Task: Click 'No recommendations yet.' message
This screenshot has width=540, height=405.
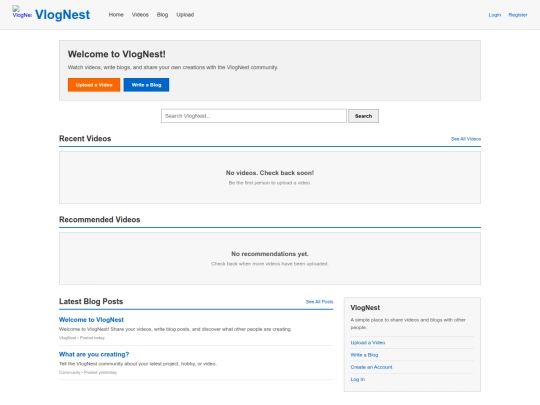Action: pos(270,254)
